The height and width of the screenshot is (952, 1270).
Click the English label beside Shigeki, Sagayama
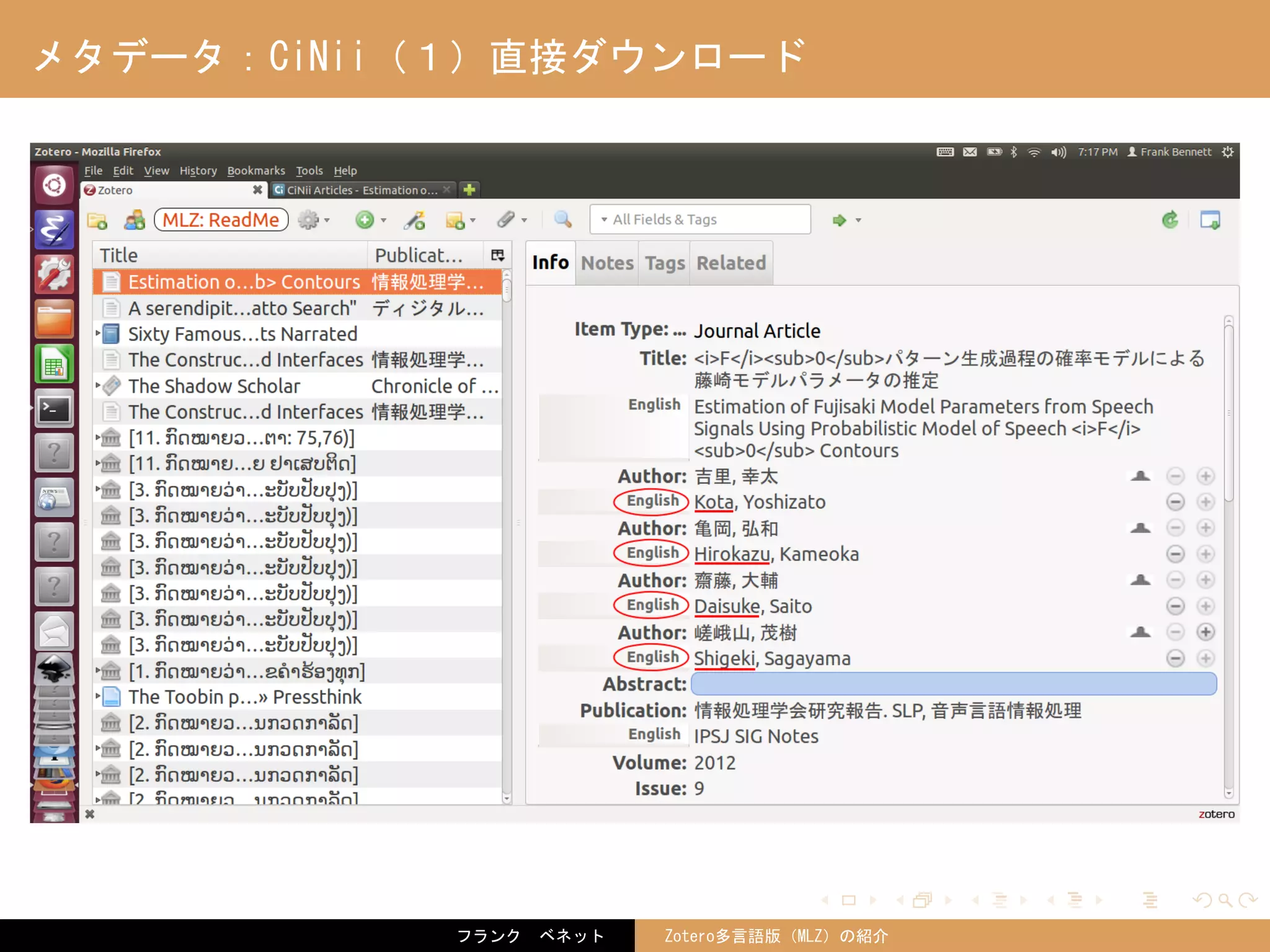pos(651,657)
